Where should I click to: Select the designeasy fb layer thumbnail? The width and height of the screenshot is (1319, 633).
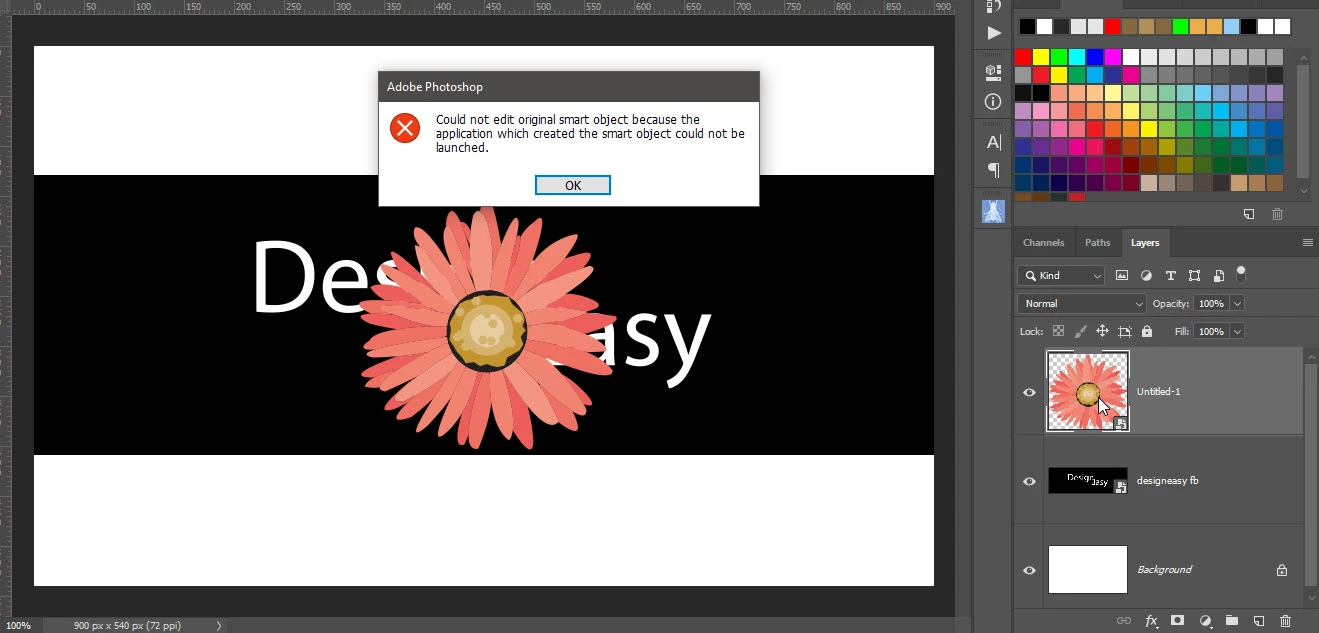coord(1088,480)
